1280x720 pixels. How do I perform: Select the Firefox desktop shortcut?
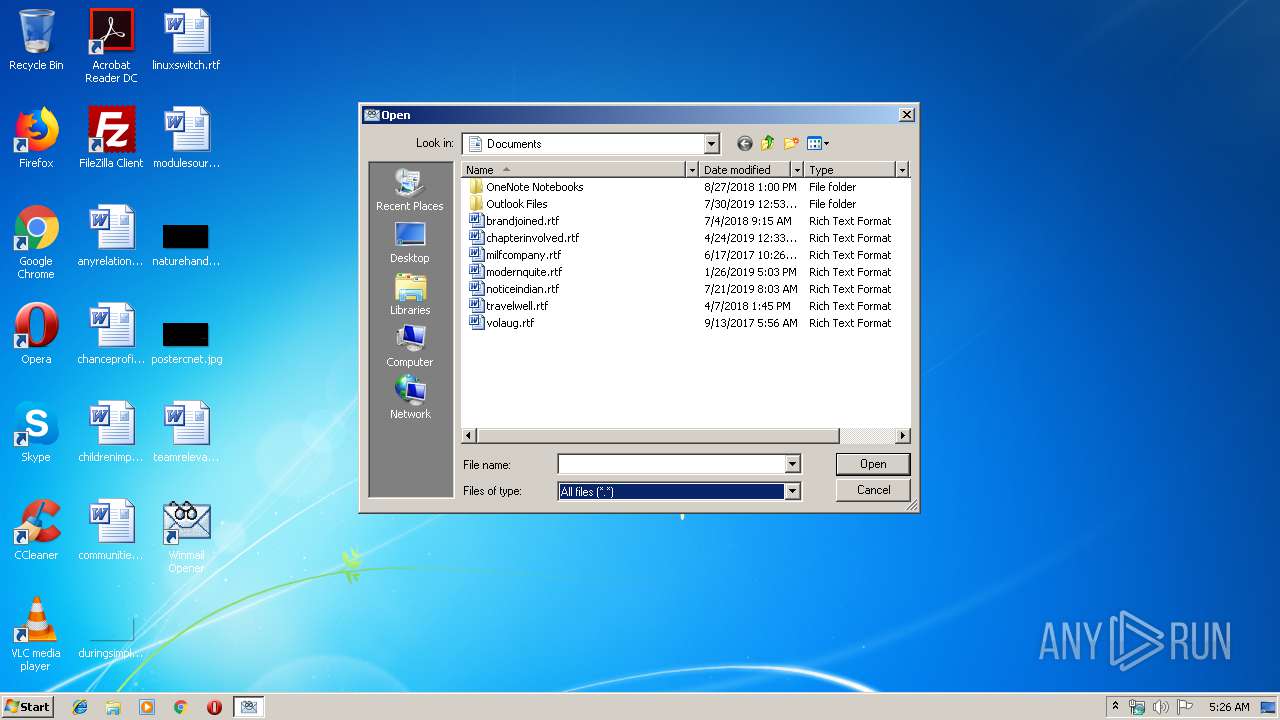pos(36,138)
